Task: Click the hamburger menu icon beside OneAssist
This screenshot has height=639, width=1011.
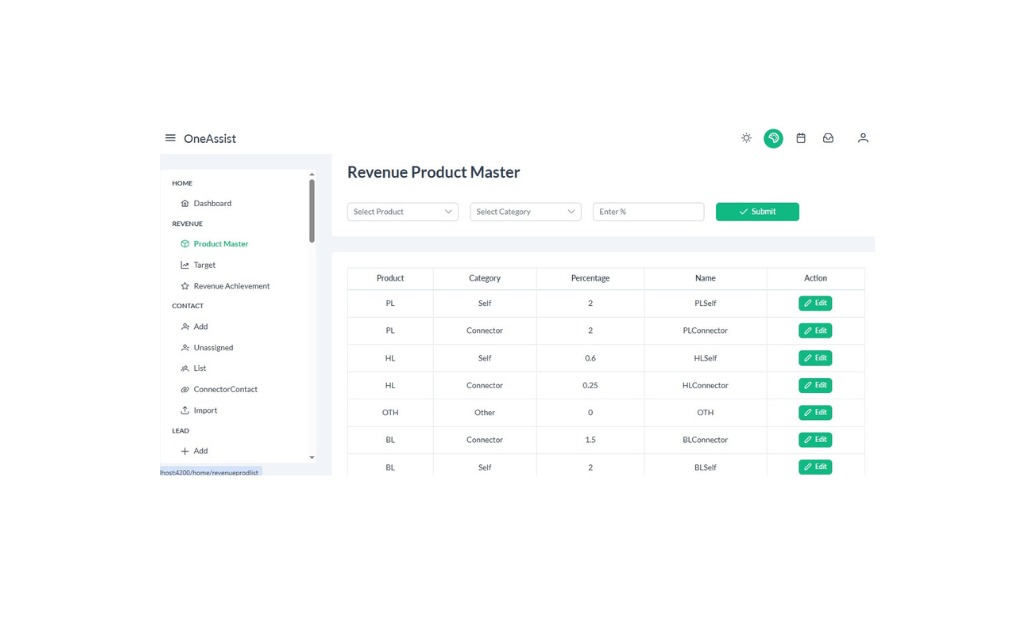Action: click(x=170, y=138)
